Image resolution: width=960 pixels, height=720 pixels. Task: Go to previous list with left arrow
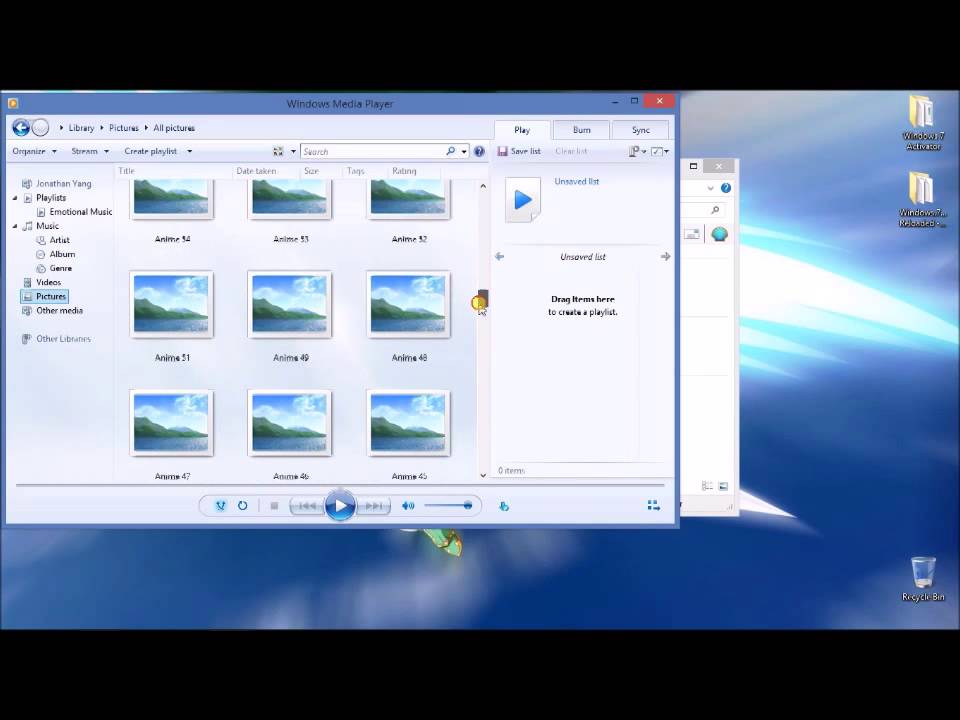click(500, 257)
